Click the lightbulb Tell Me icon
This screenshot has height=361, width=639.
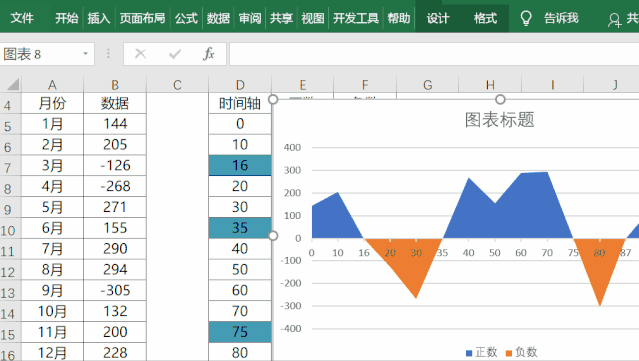point(526,18)
